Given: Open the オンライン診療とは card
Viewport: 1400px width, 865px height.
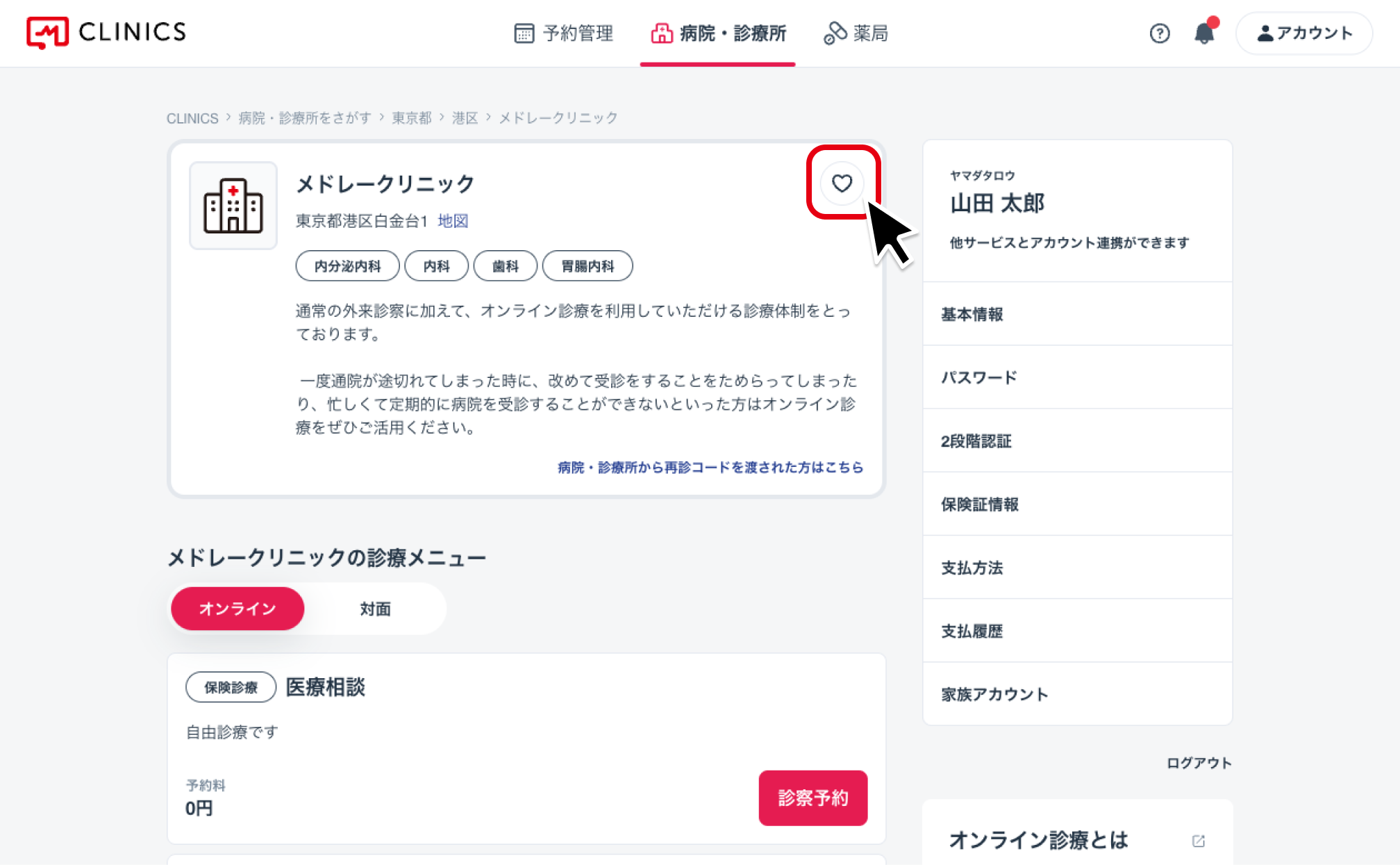Looking at the screenshot, I should coord(1078,834).
